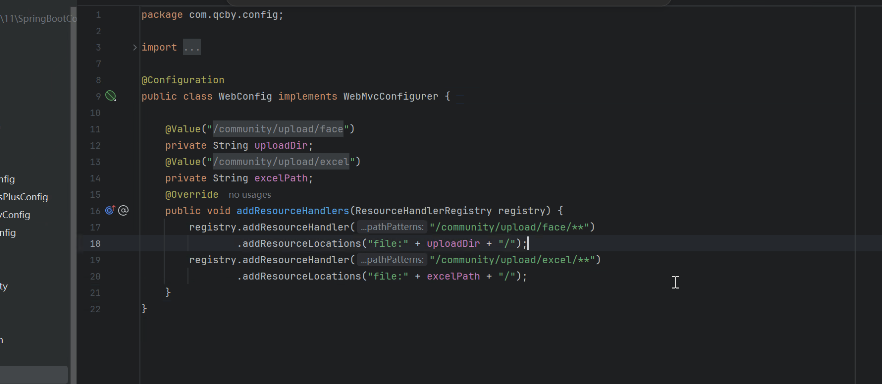Click excelPath variable in line 20

[x=453, y=276]
